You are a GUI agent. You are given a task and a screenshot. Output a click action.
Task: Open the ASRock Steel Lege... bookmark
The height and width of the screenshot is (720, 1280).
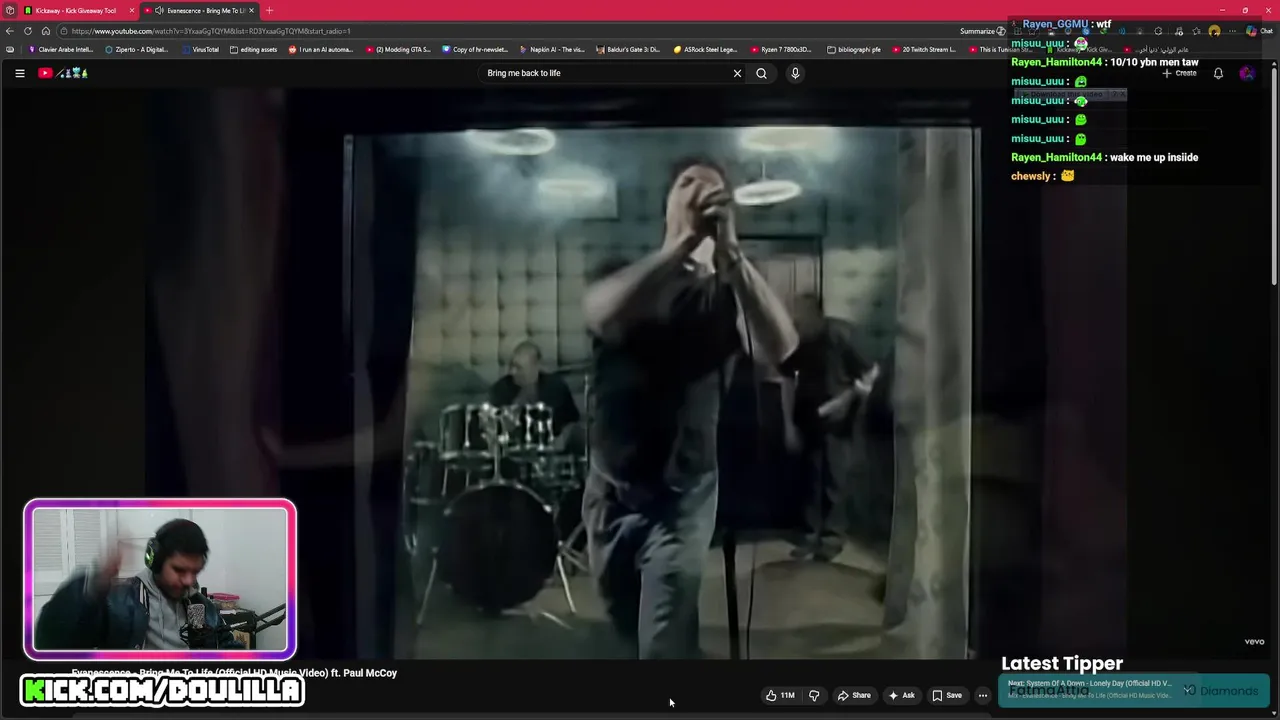tap(706, 49)
